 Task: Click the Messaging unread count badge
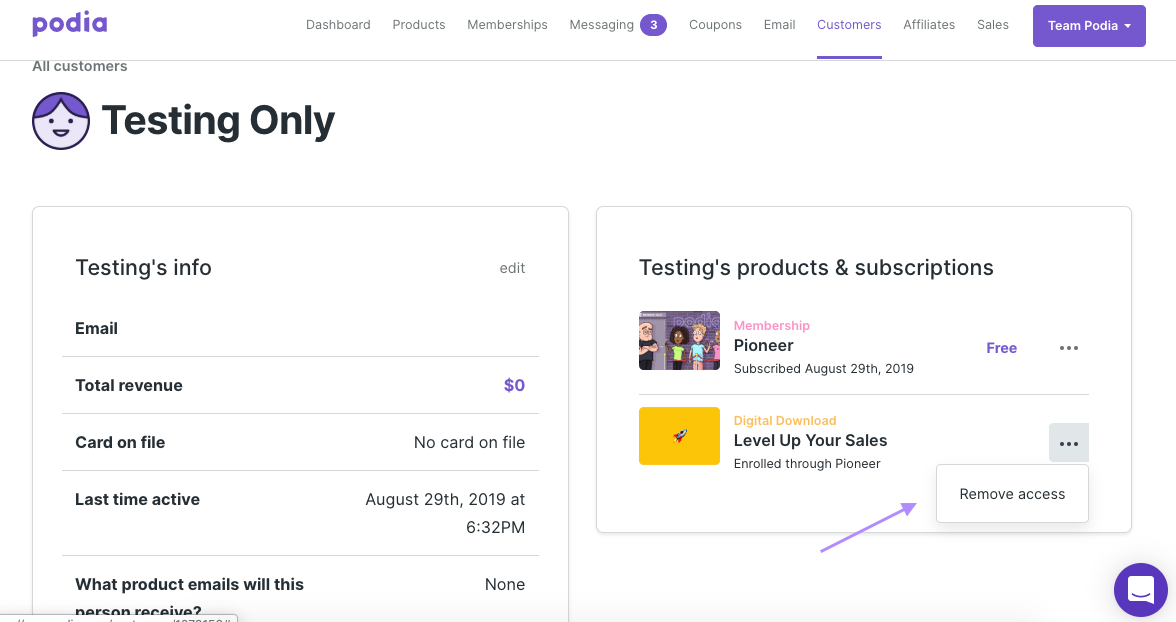coord(653,25)
